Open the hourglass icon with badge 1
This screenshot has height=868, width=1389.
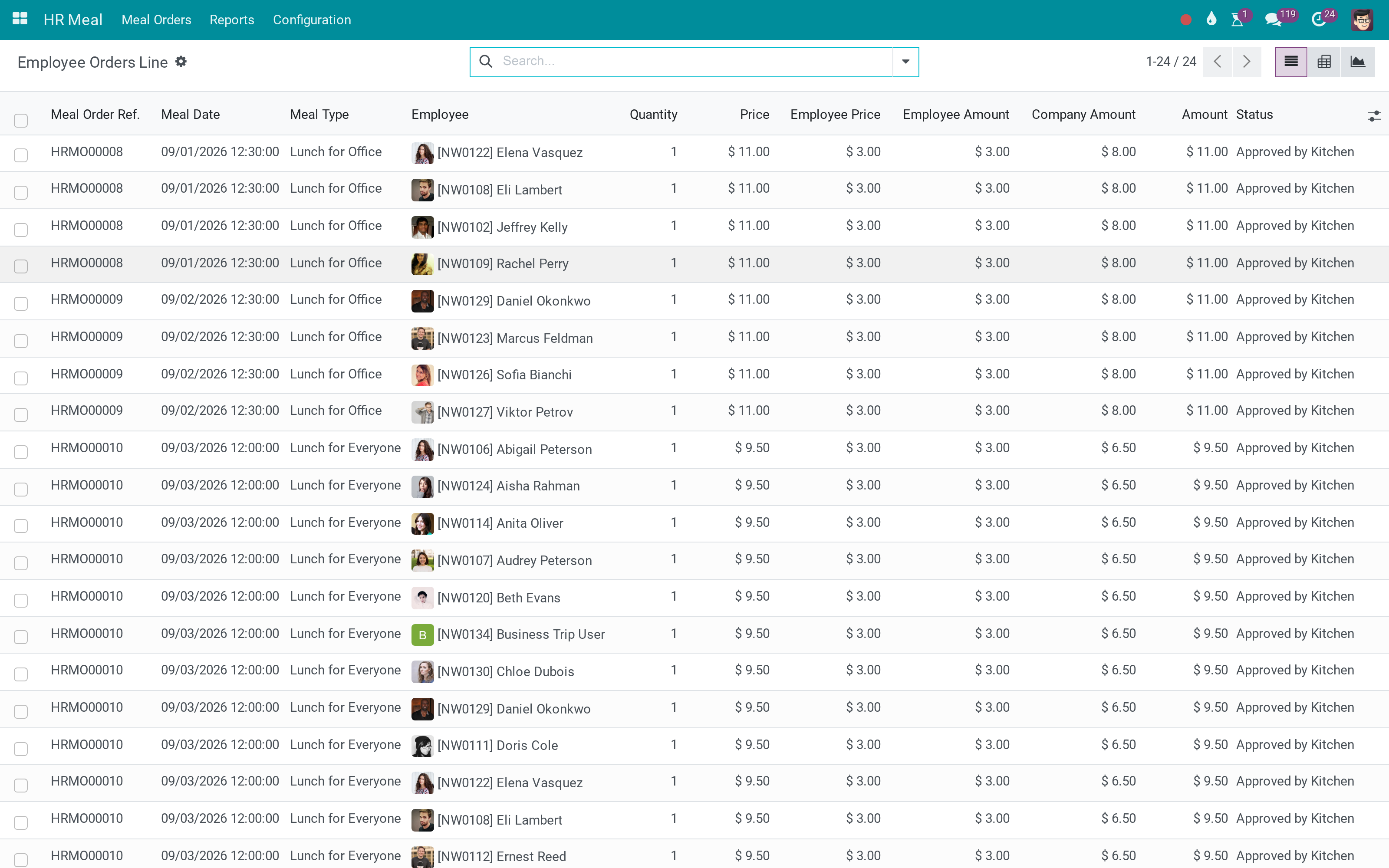click(1238, 20)
